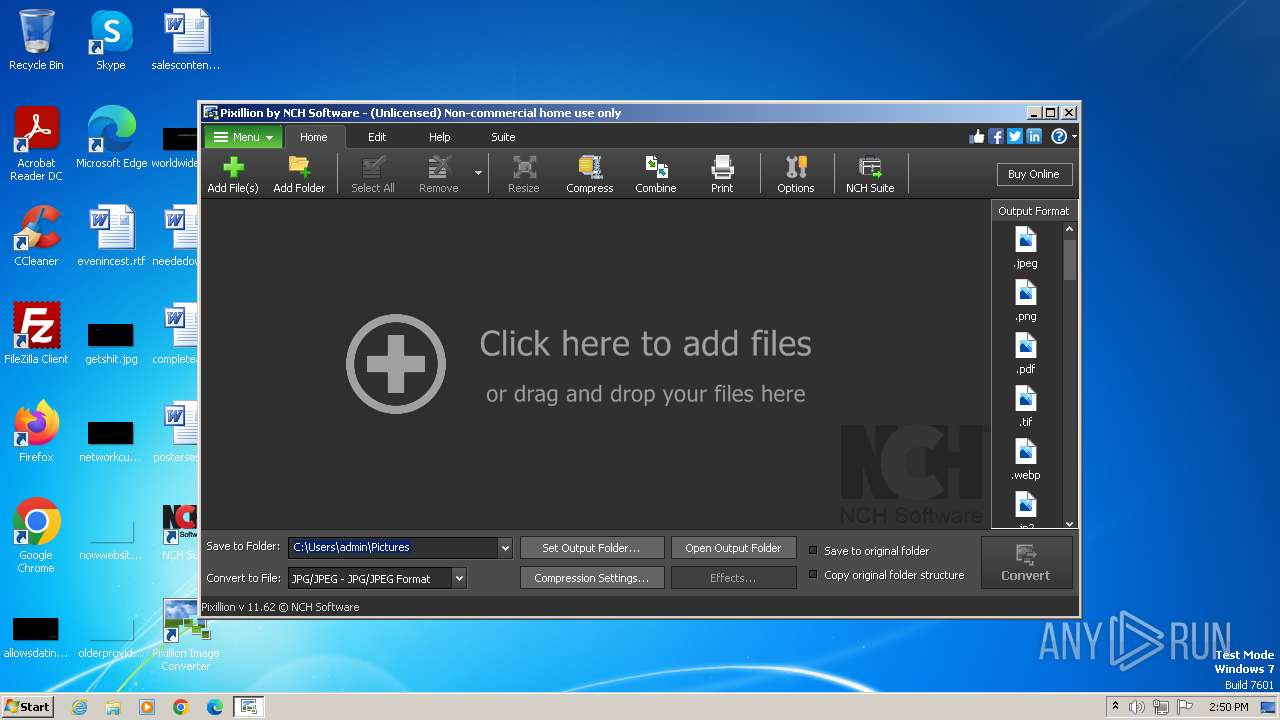The height and width of the screenshot is (720, 1280).
Task: Click the Remove toolbar icon
Action: (x=438, y=175)
